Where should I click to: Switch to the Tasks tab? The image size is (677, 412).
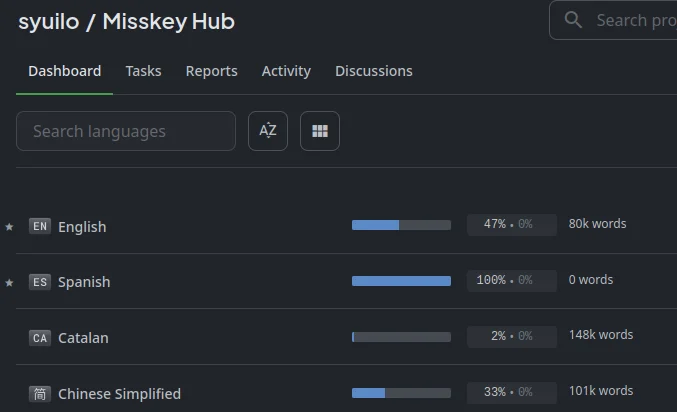tap(143, 71)
